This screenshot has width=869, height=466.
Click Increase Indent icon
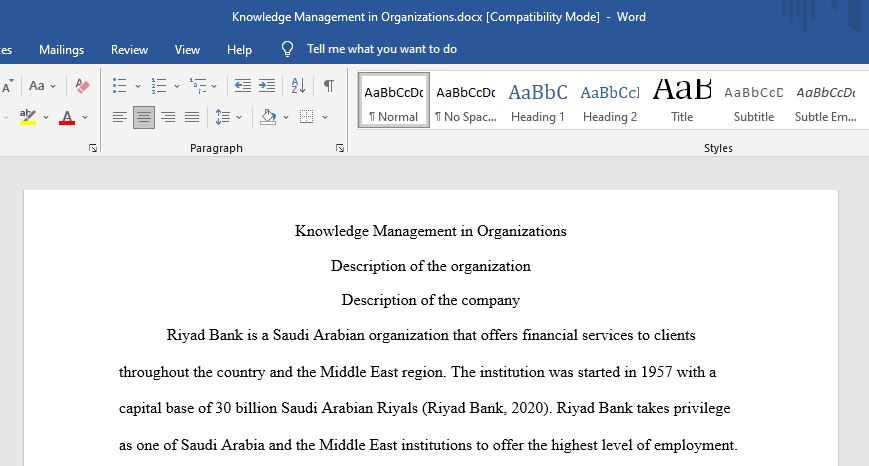(267, 86)
